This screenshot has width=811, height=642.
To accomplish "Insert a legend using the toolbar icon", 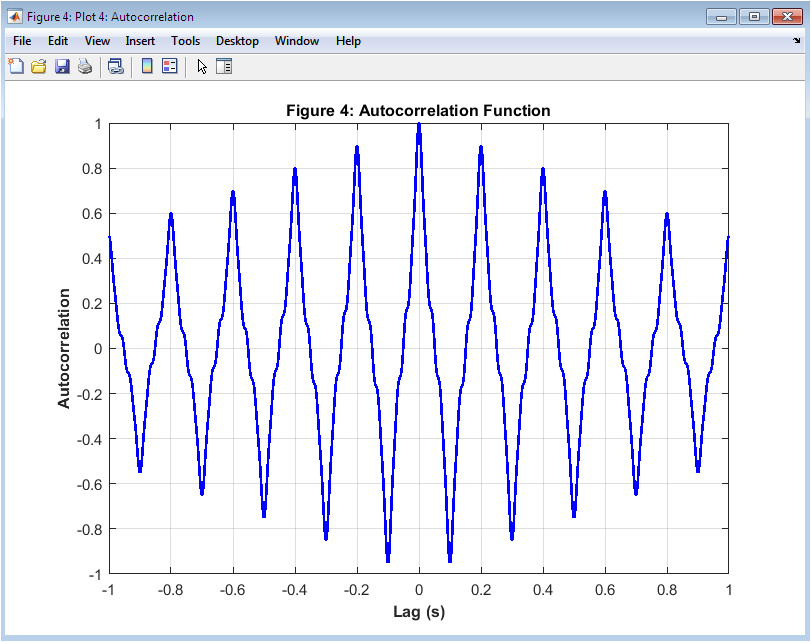I will click(x=170, y=66).
